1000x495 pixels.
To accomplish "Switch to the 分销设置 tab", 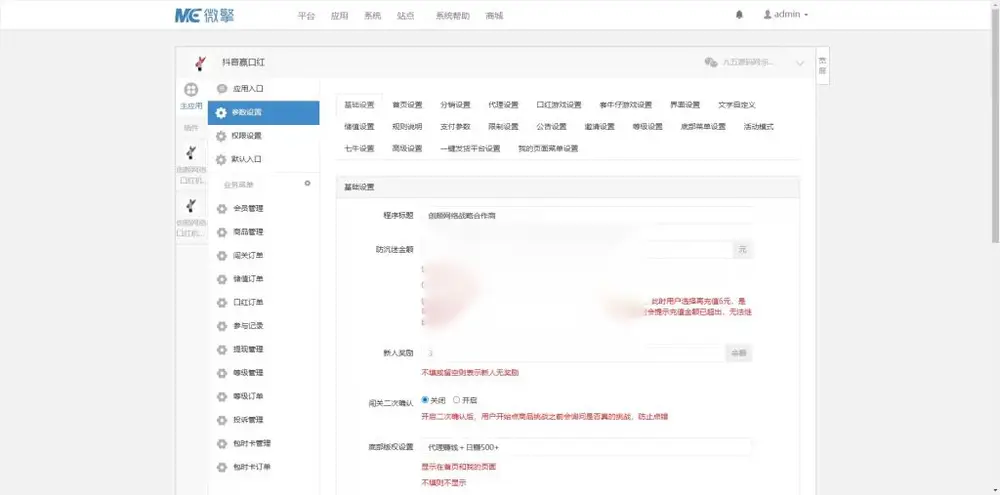I will (x=455, y=105).
